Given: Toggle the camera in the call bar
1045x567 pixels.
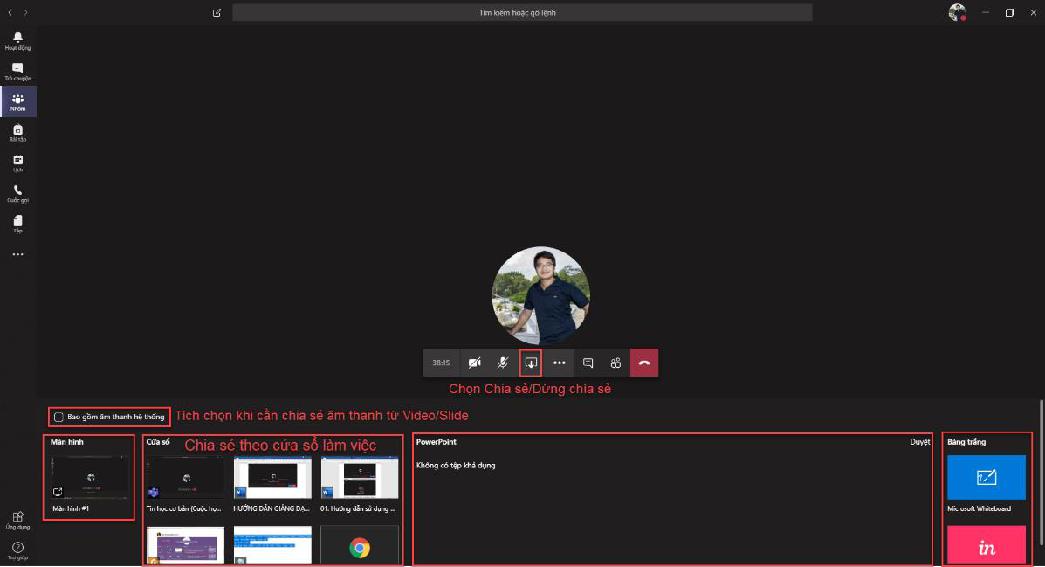Looking at the screenshot, I should coord(475,363).
